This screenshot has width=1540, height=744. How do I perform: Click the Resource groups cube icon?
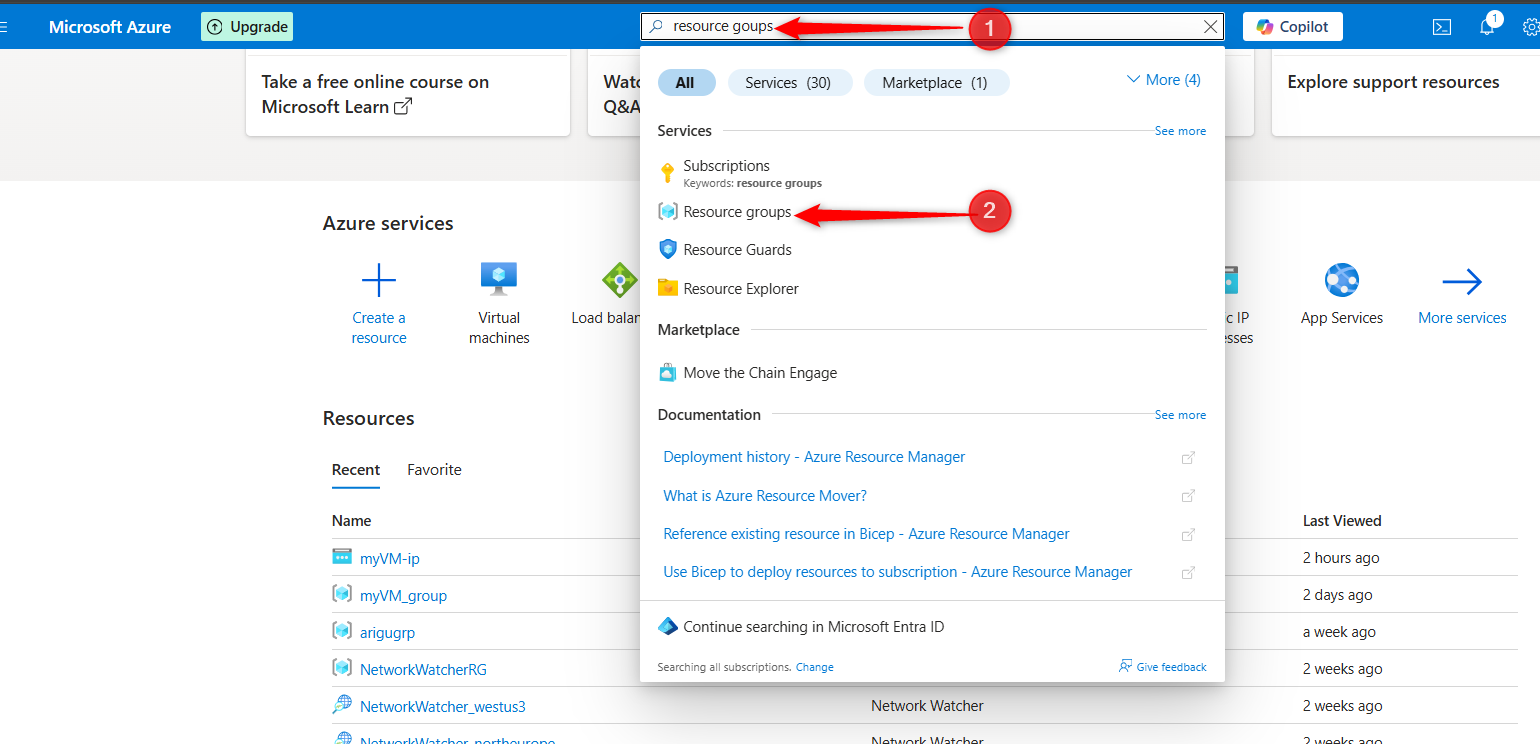pyautogui.click(x=668, y=212)
